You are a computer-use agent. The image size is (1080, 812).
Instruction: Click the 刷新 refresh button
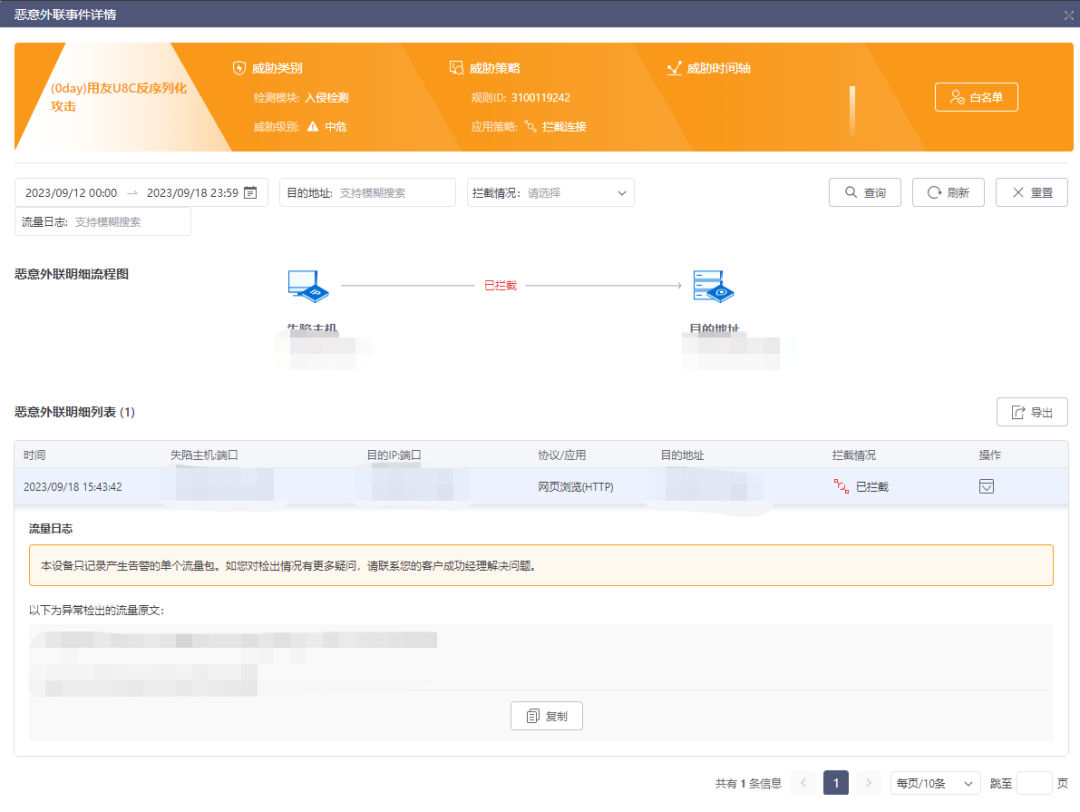948,193
